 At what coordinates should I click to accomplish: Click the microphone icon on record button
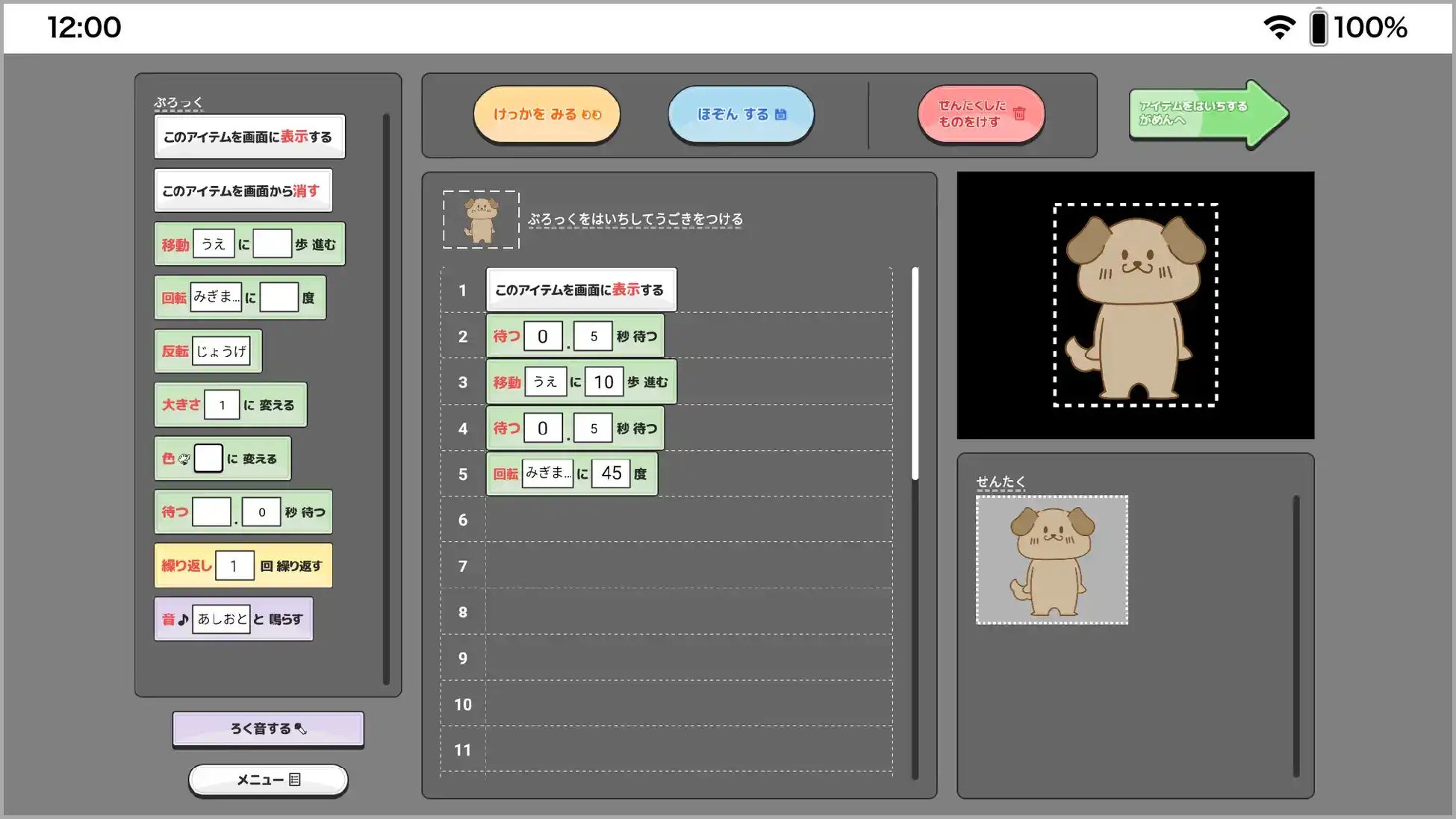[300, 729]
